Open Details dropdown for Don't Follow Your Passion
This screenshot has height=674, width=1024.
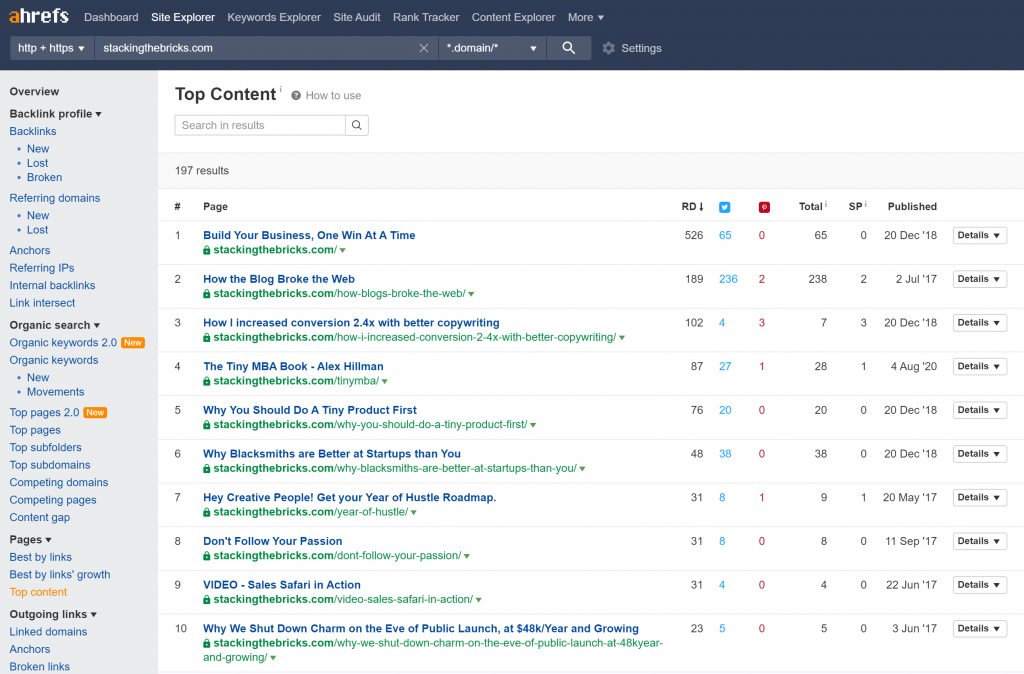pyautogui.click(x=980, y=541)
